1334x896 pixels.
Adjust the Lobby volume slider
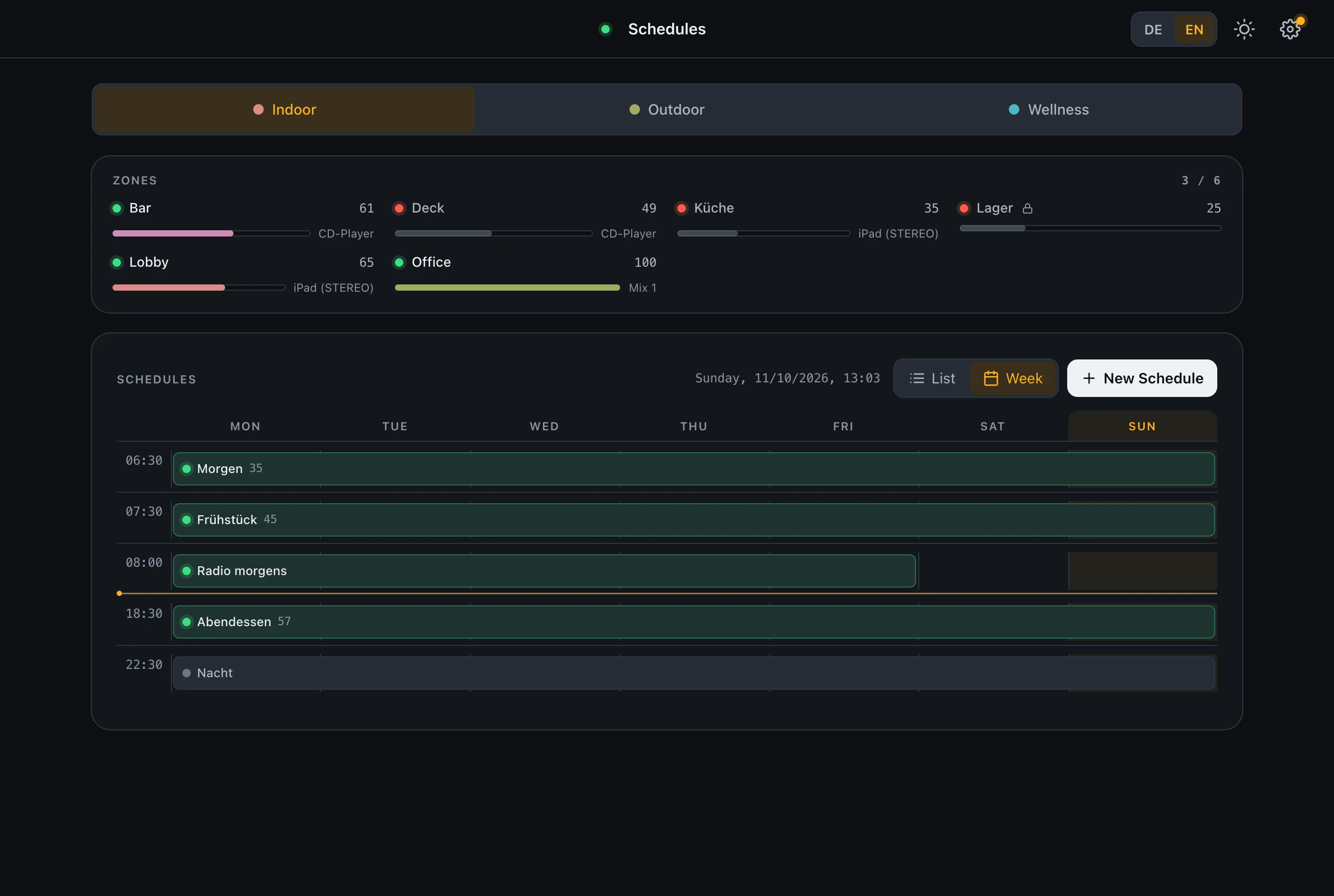(x=199, y=288)
